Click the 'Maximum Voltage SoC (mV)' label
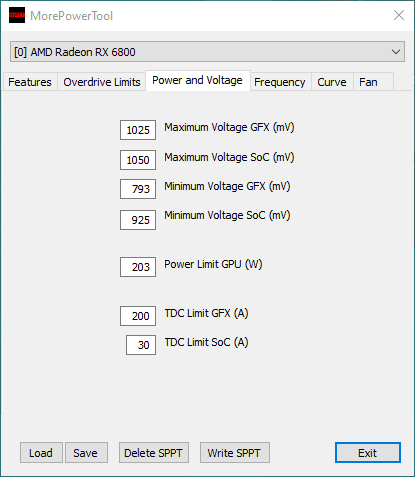 point(229,157)
